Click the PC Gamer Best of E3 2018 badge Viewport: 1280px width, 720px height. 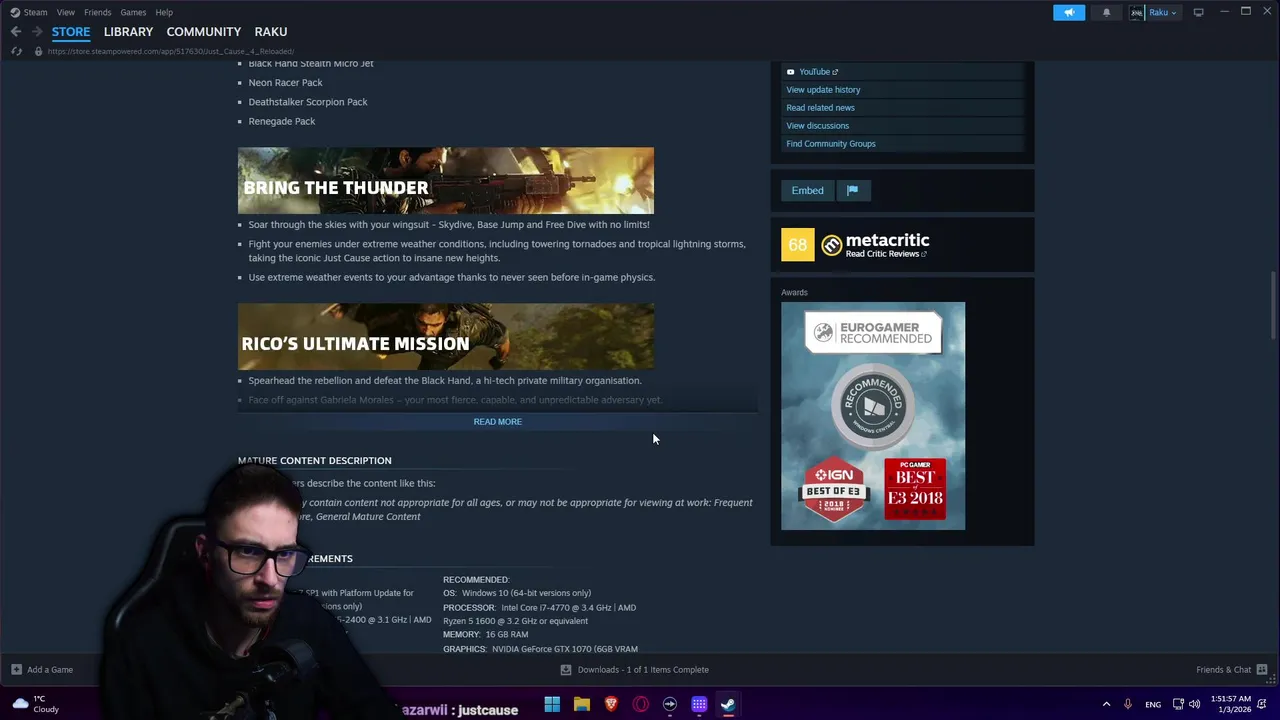(x=915, y=489)
